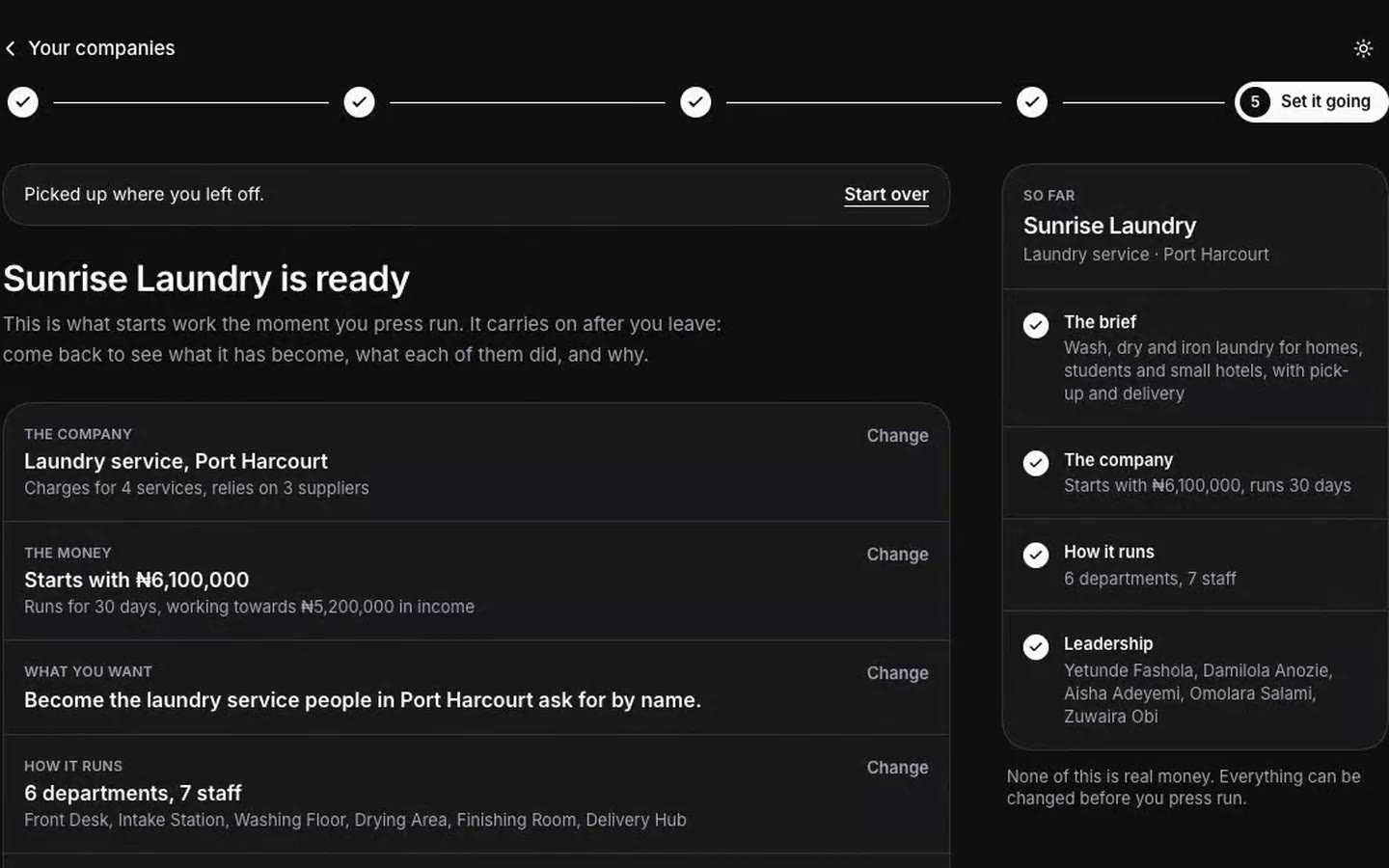Click "Starts with ₦6,100,000, runs 30 days" in sidebar
The height and width of the screenshot is (868, 1389).
[x=1208, y=485]
